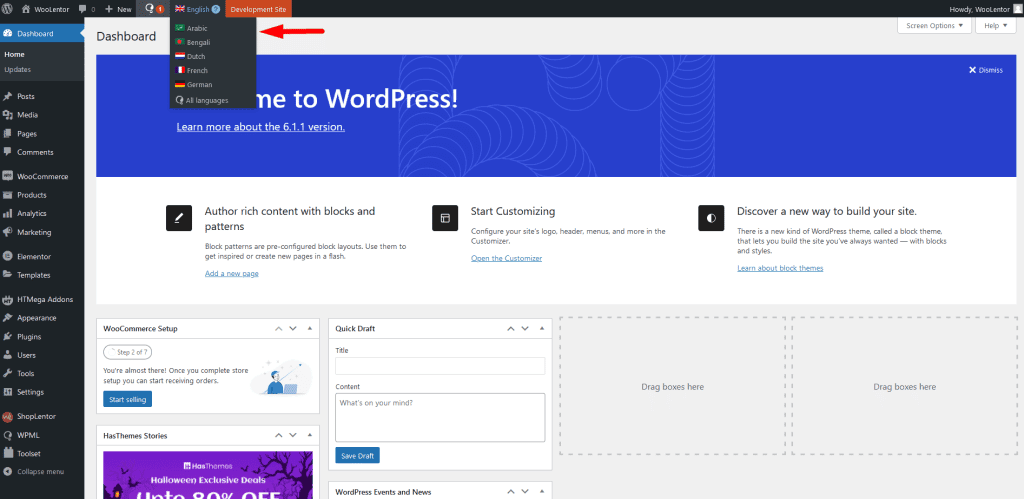Click the Products box icon
1024x499 pixels.
click(8, 195)
